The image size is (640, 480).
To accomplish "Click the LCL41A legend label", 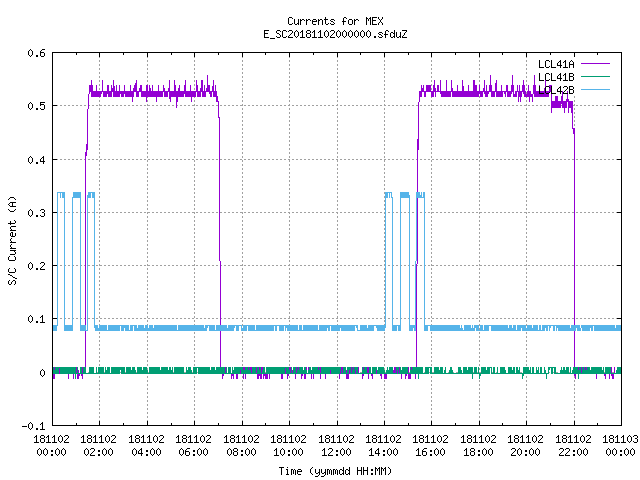I will click(556, 64).
